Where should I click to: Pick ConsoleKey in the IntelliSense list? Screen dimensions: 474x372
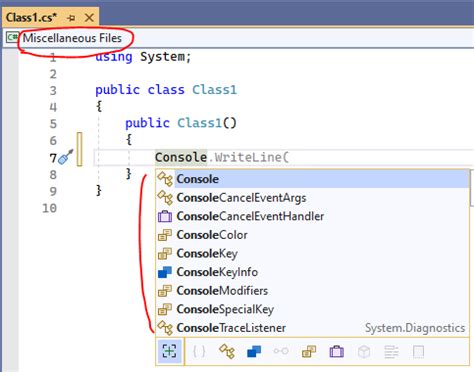tap(313, 254)
